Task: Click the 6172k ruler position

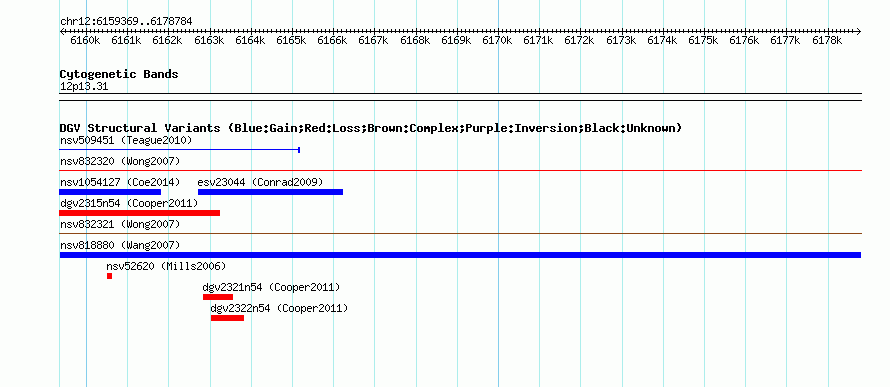Action: [x=580, y=40]
